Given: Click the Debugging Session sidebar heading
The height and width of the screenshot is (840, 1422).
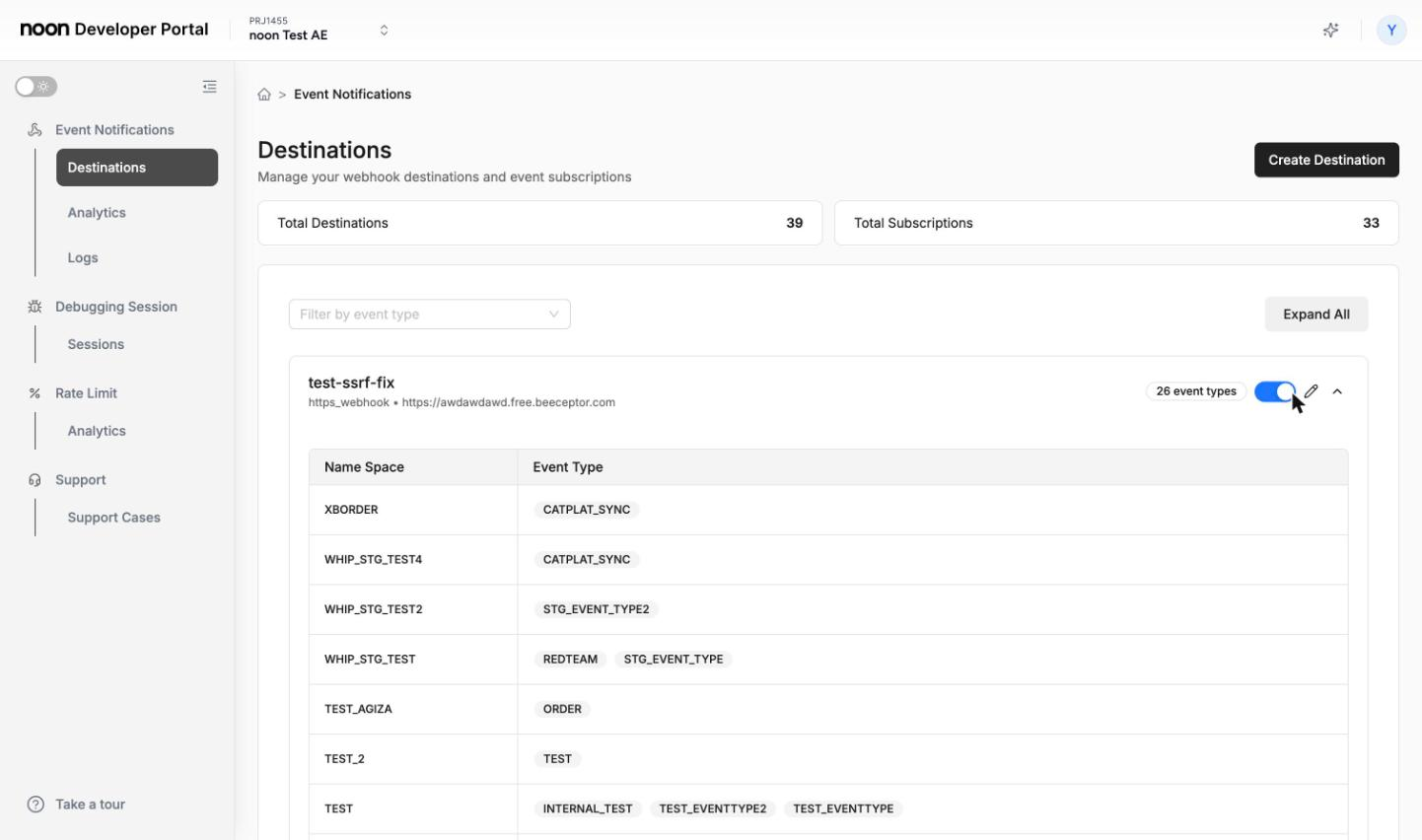Looking at the screenshot, I should pyautogui.click(x=116, y=307).
